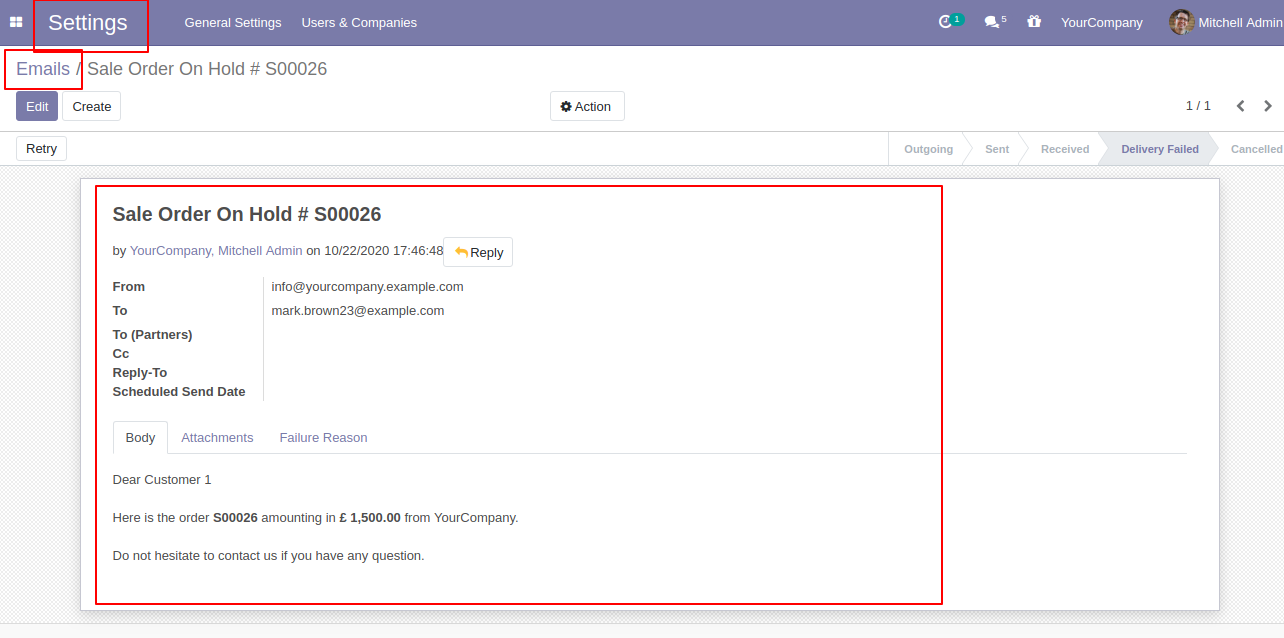Click the Dear Customer 1 line
The width and height of the screenshot is (1284, 638).
pyautogui.click(x=162, y=480)
